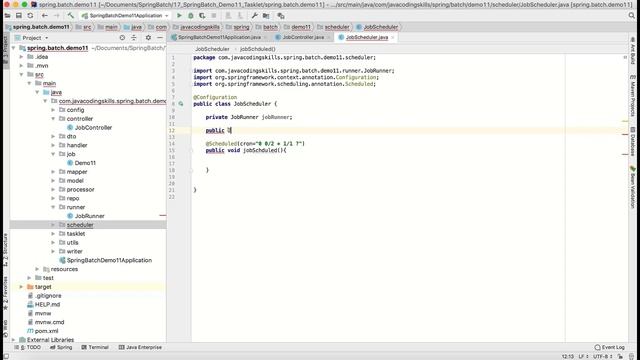This screenshot has height=360, width=640.
Task: Collapse the src folder
Action: point(21,75)
